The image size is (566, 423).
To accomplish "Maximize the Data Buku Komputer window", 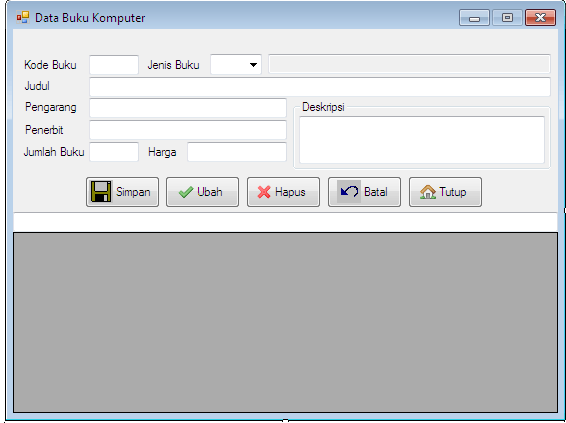I will coord(507,18).
